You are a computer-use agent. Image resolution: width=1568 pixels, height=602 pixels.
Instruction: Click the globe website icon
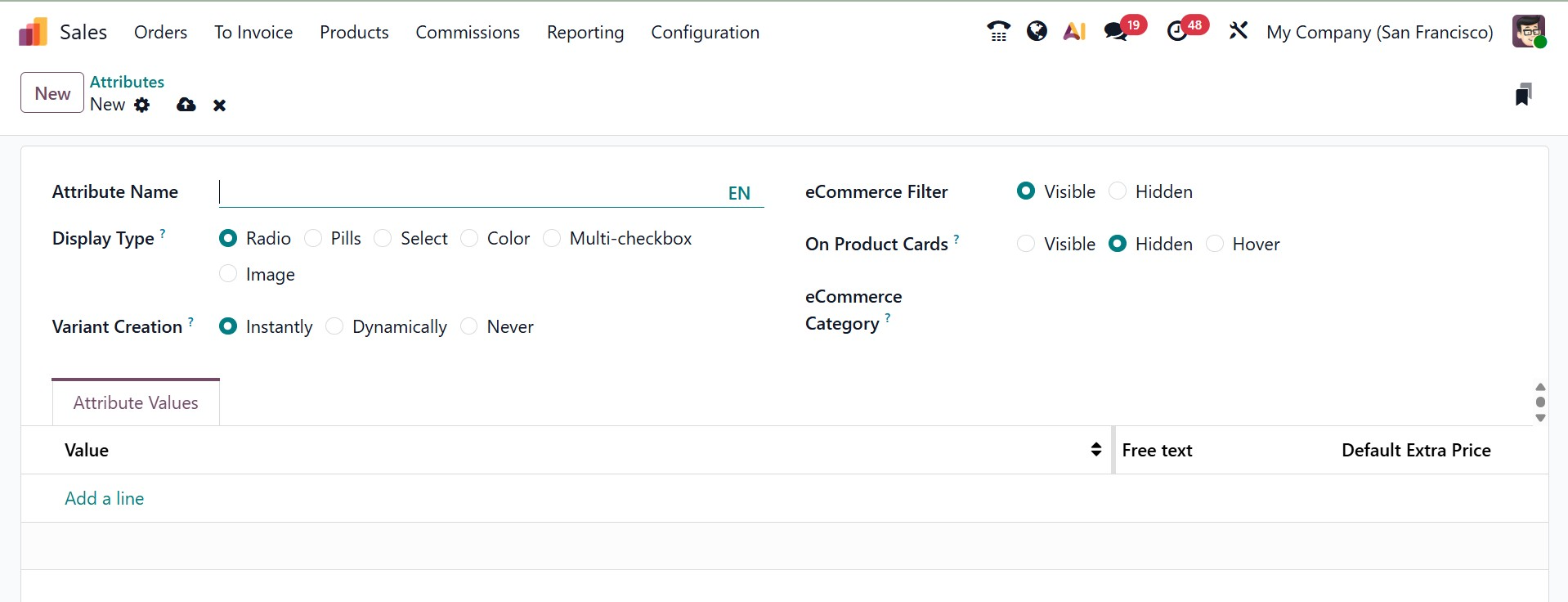click(1037, 31)
